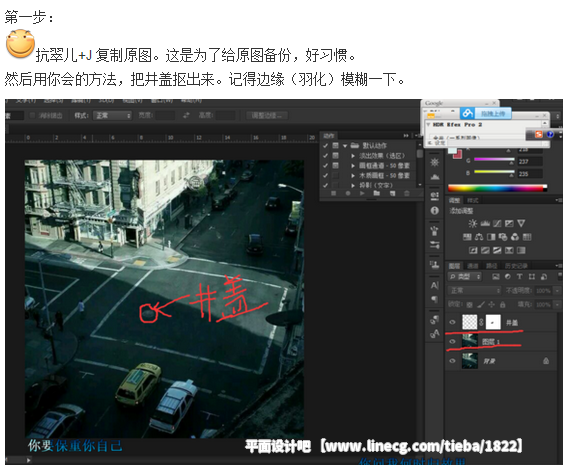Add a Vibrance adjustment layer
Viewport: 563px width, 465px height.
click(x=521, y=223)
